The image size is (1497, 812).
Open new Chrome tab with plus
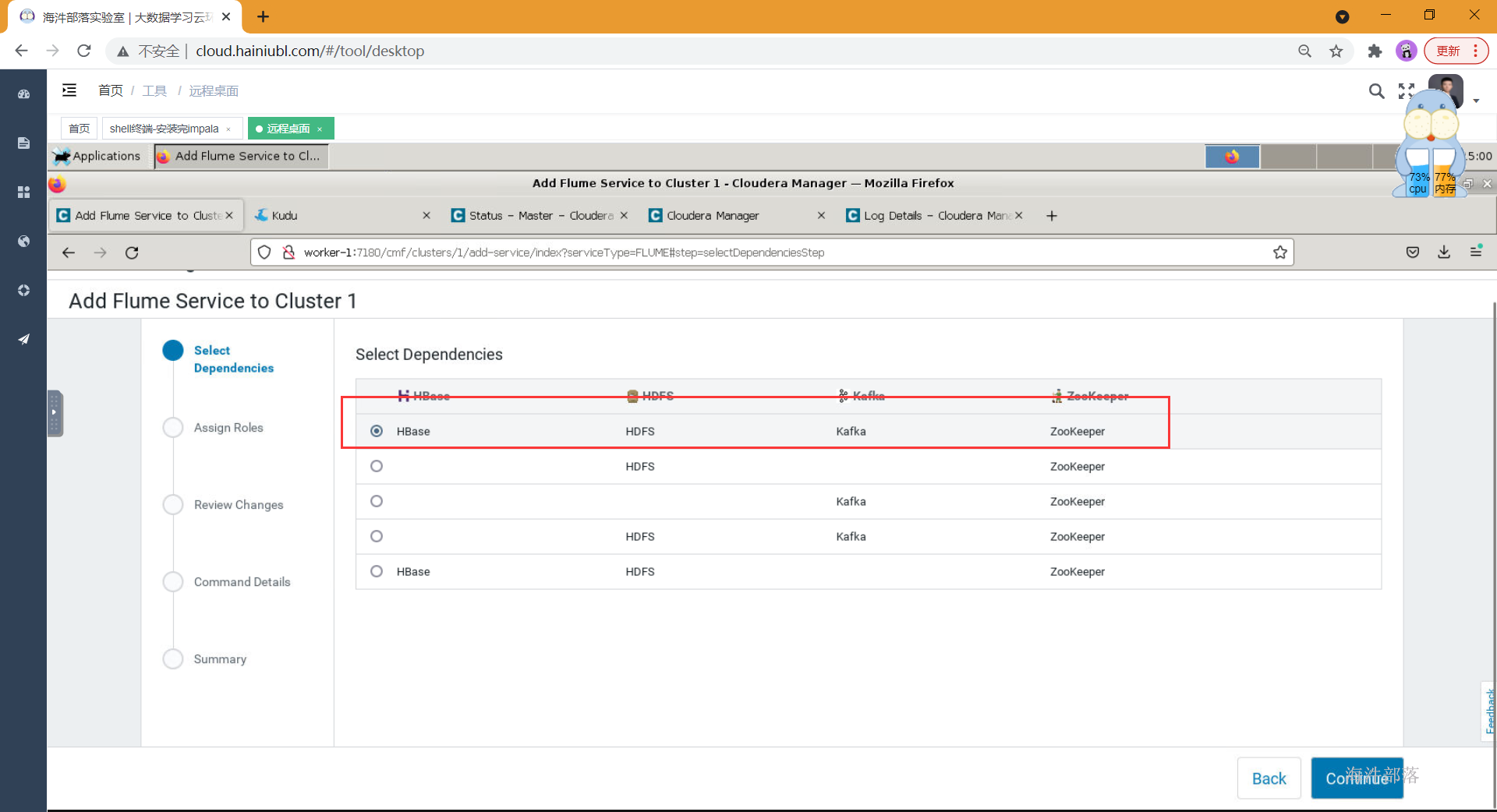[263, 16]
